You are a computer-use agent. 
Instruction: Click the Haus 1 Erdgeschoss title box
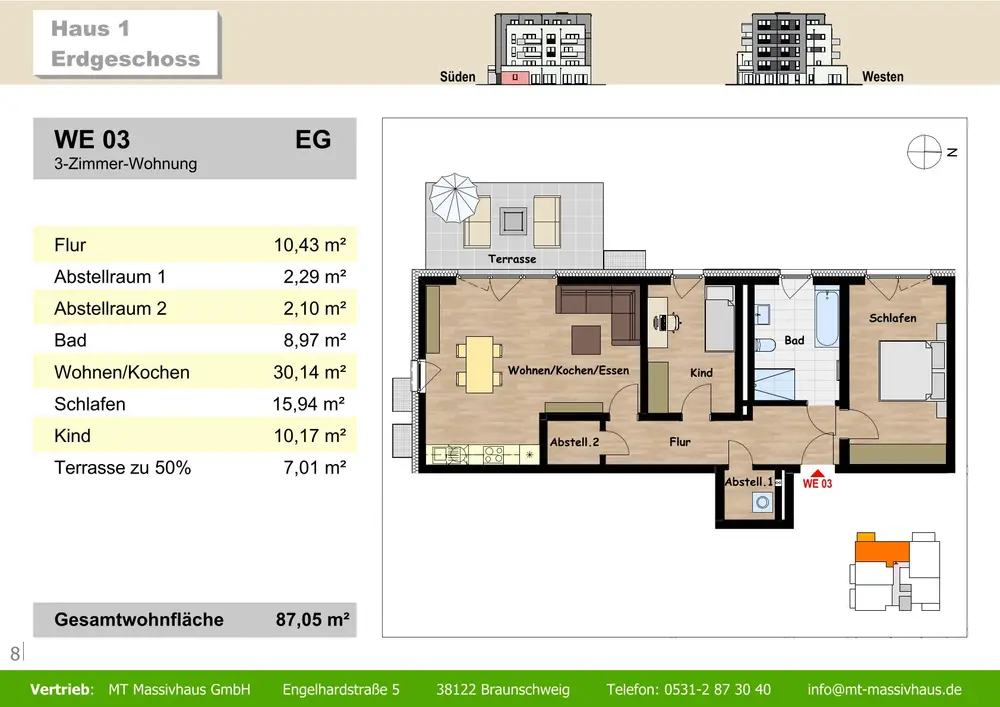pos(125,45)
